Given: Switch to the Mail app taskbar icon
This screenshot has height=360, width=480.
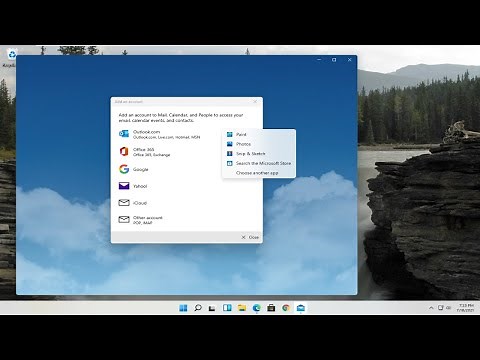Looking at the screenshot, I should (301, 308).
